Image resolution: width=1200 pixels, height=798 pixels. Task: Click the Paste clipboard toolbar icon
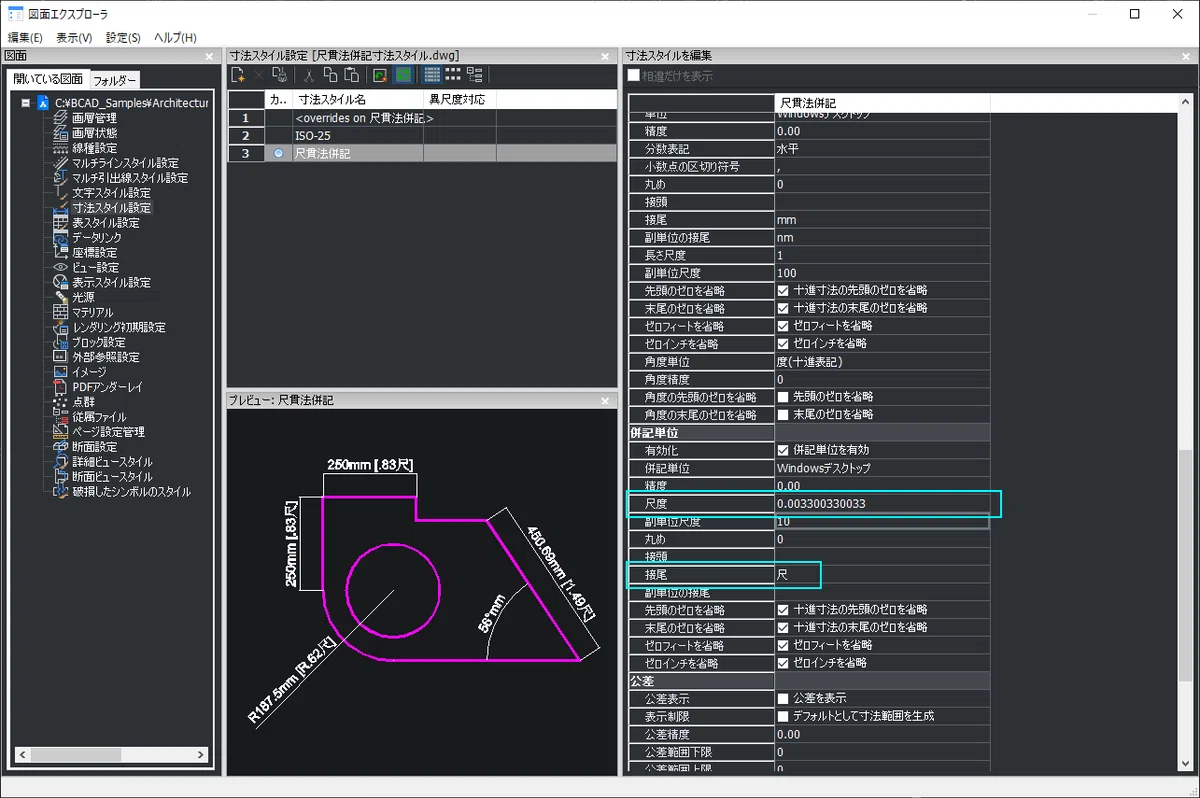351,75
